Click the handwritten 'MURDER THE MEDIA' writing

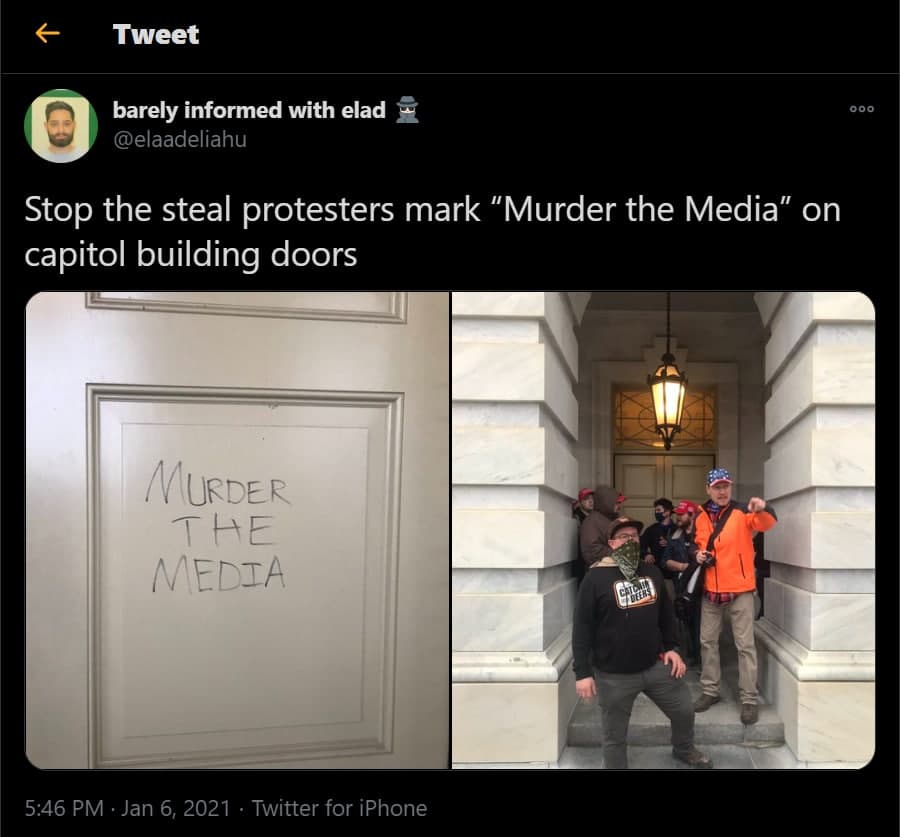tap(217, 528)
